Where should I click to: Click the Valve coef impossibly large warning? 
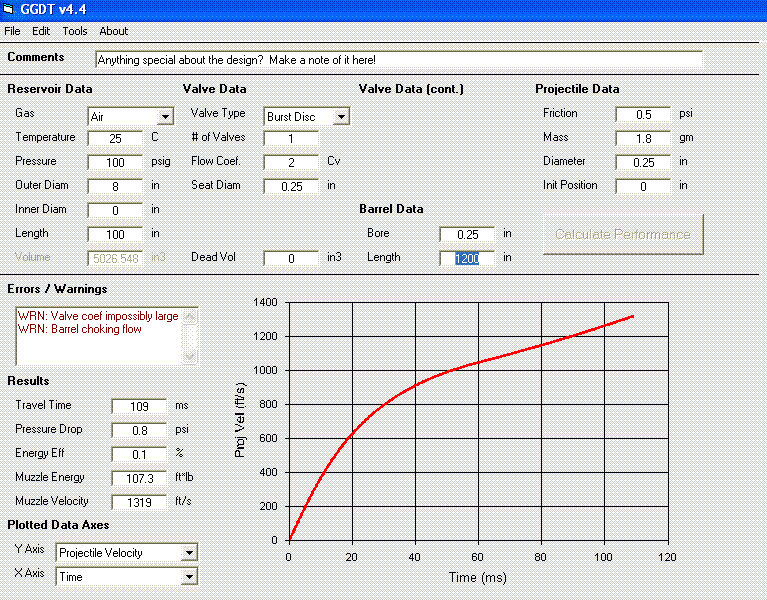click(98, 316)
